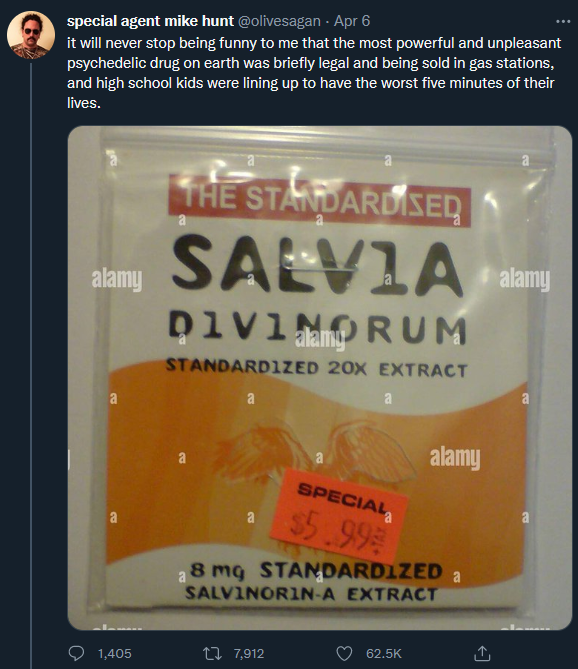Open the Apr 6 timestamp permalink
This screenshot has width=578, height=669.
tap(352, 21)
